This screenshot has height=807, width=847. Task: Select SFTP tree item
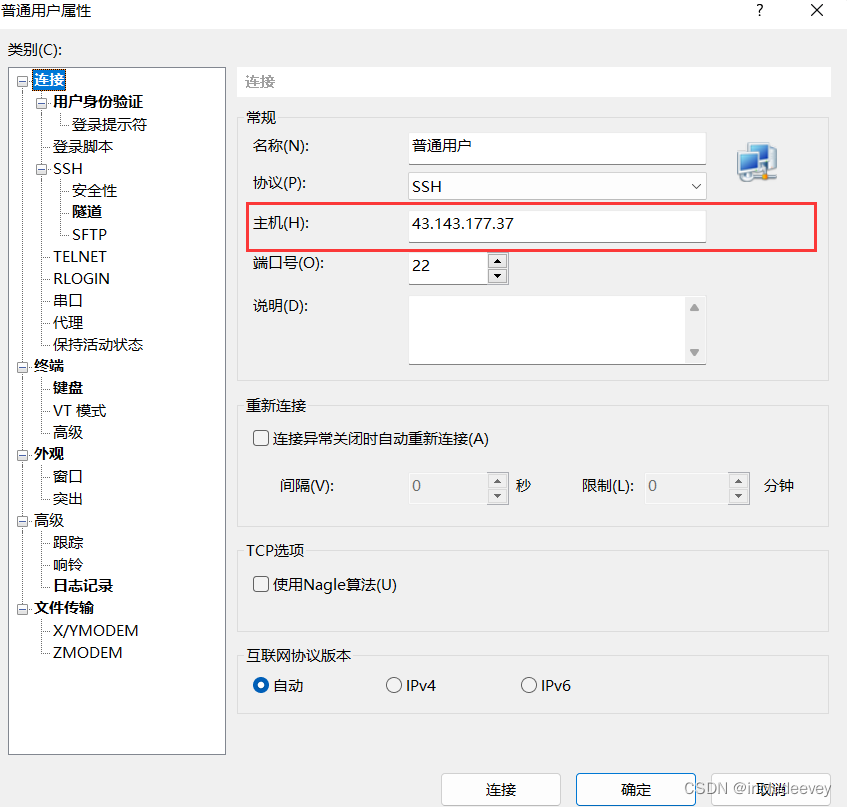coord(89,234)
